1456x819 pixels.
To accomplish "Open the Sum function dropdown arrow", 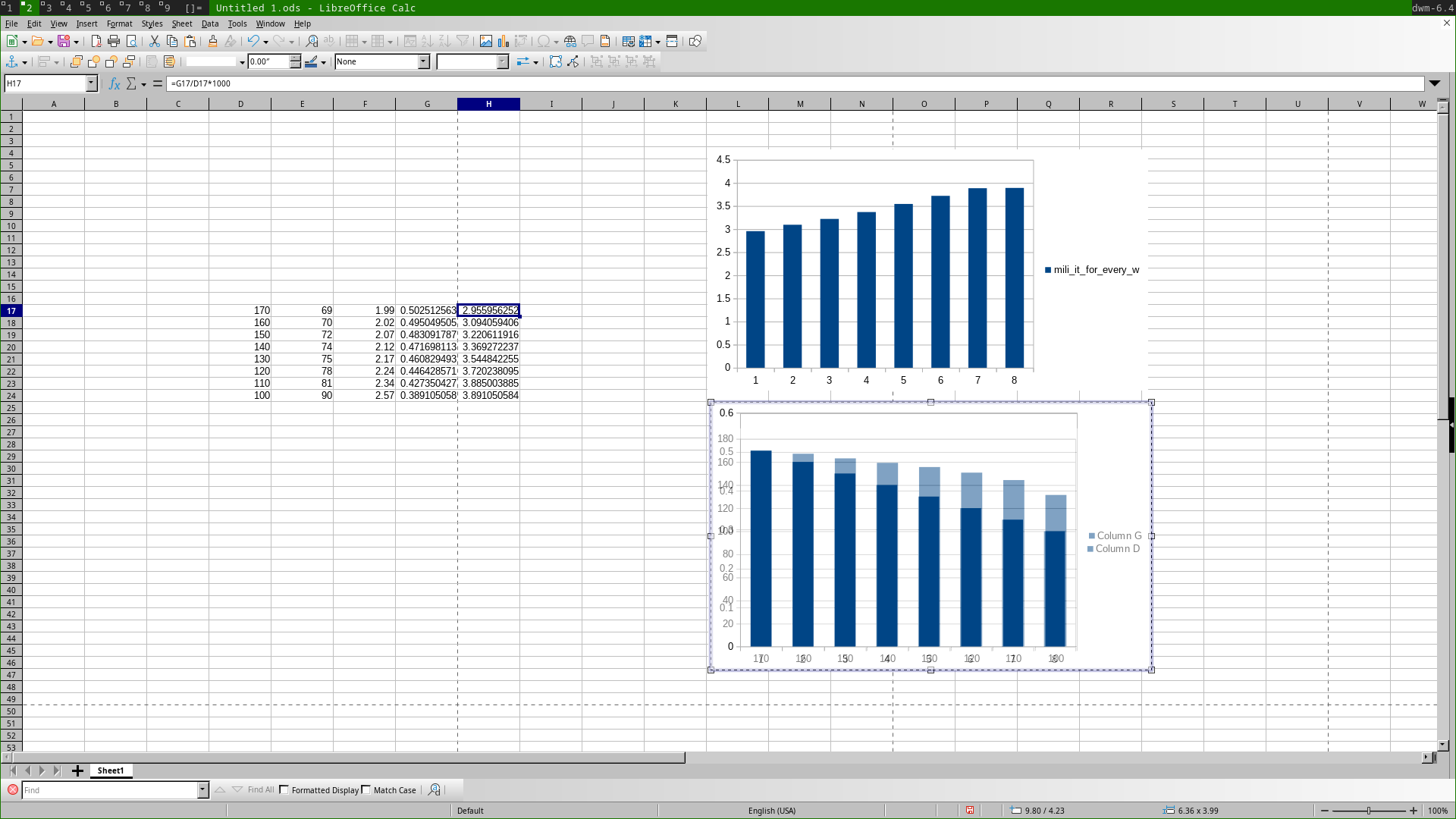I will click(x=143, y=84).
